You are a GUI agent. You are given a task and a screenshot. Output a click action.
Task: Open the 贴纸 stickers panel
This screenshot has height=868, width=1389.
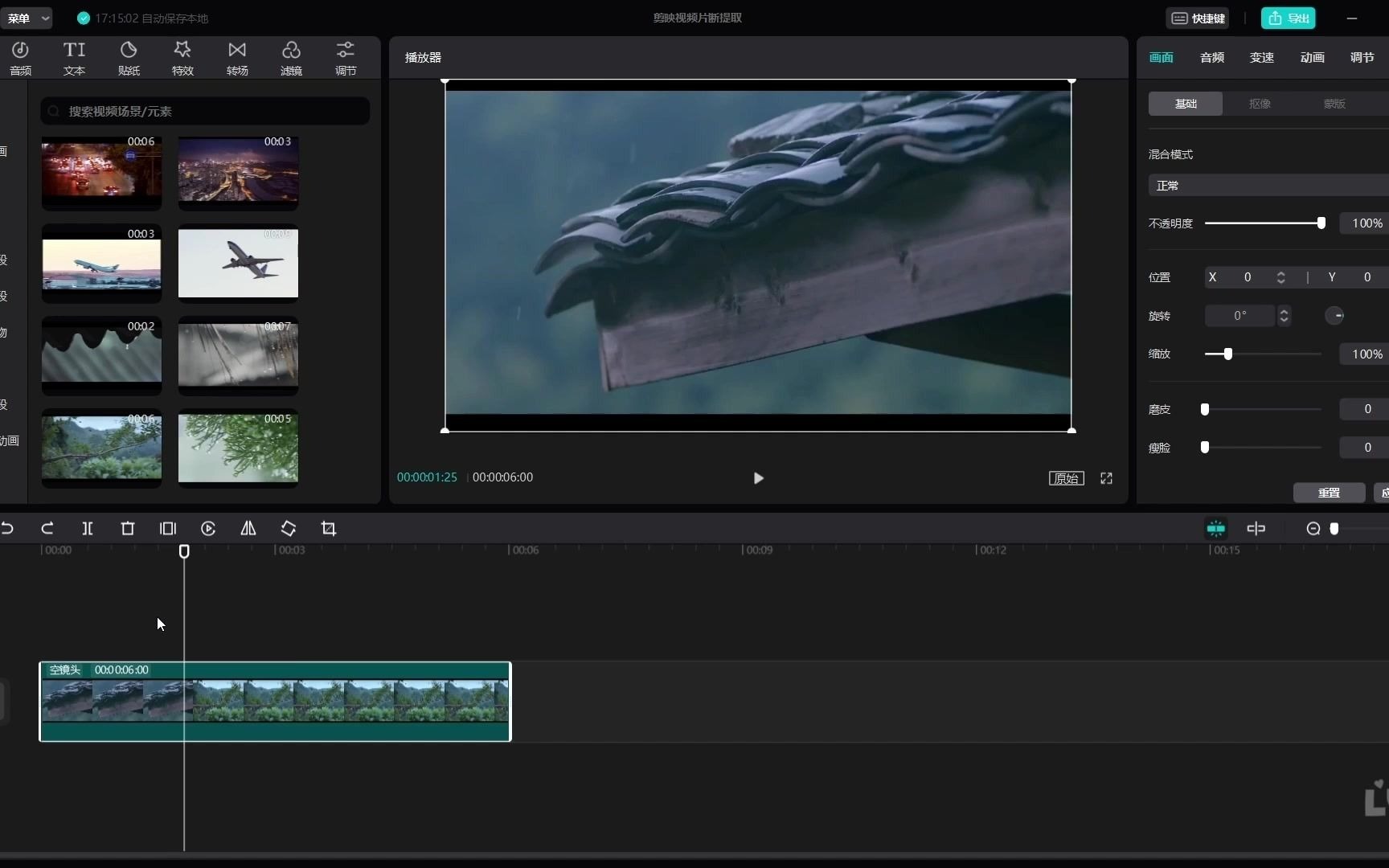point(129,59)
